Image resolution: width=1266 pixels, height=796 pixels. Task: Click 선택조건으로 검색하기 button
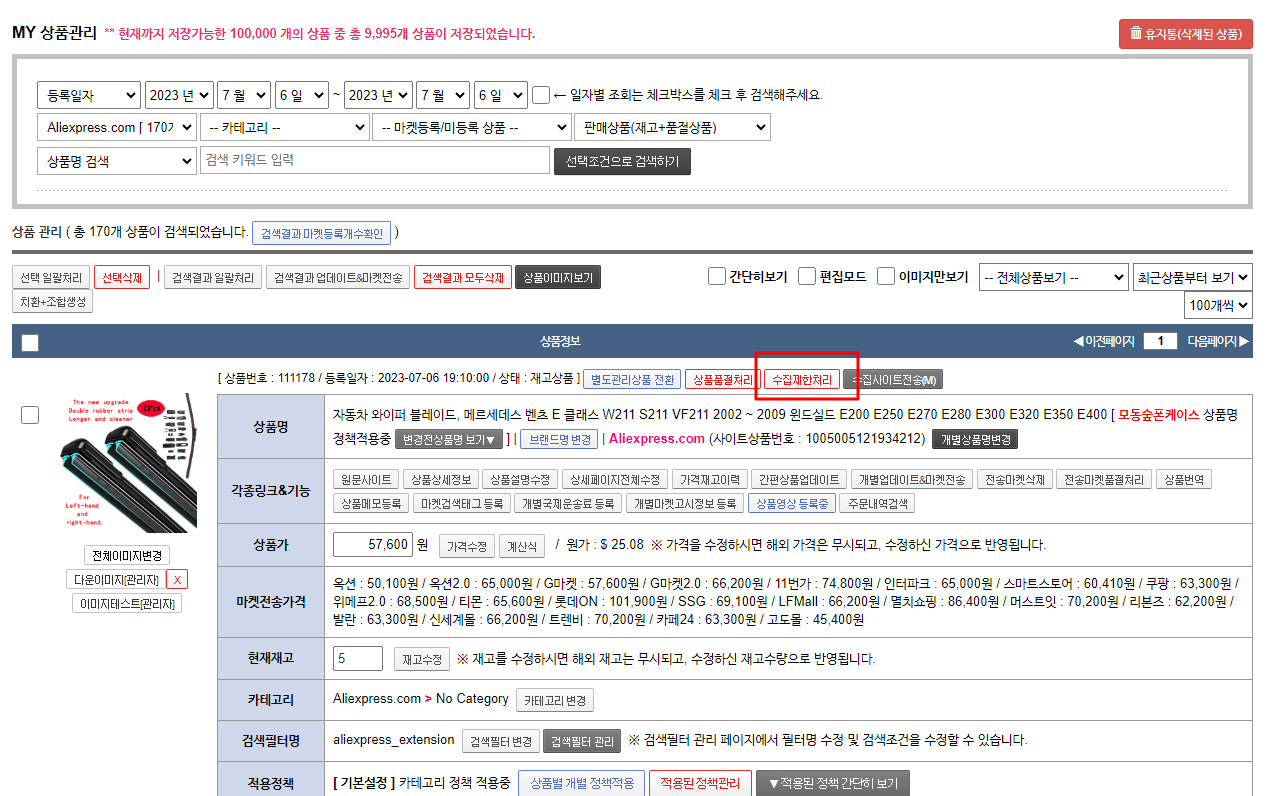pos(621,161)
